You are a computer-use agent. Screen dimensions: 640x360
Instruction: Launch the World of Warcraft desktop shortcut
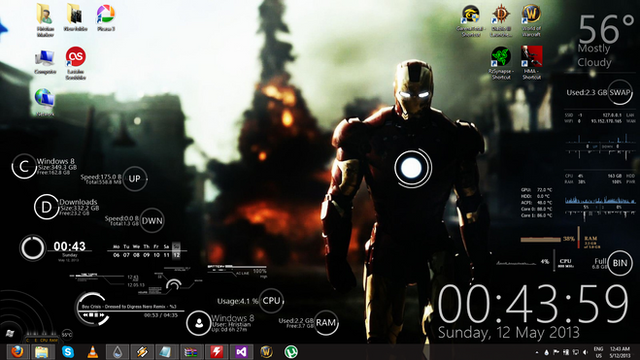point(531,21)
